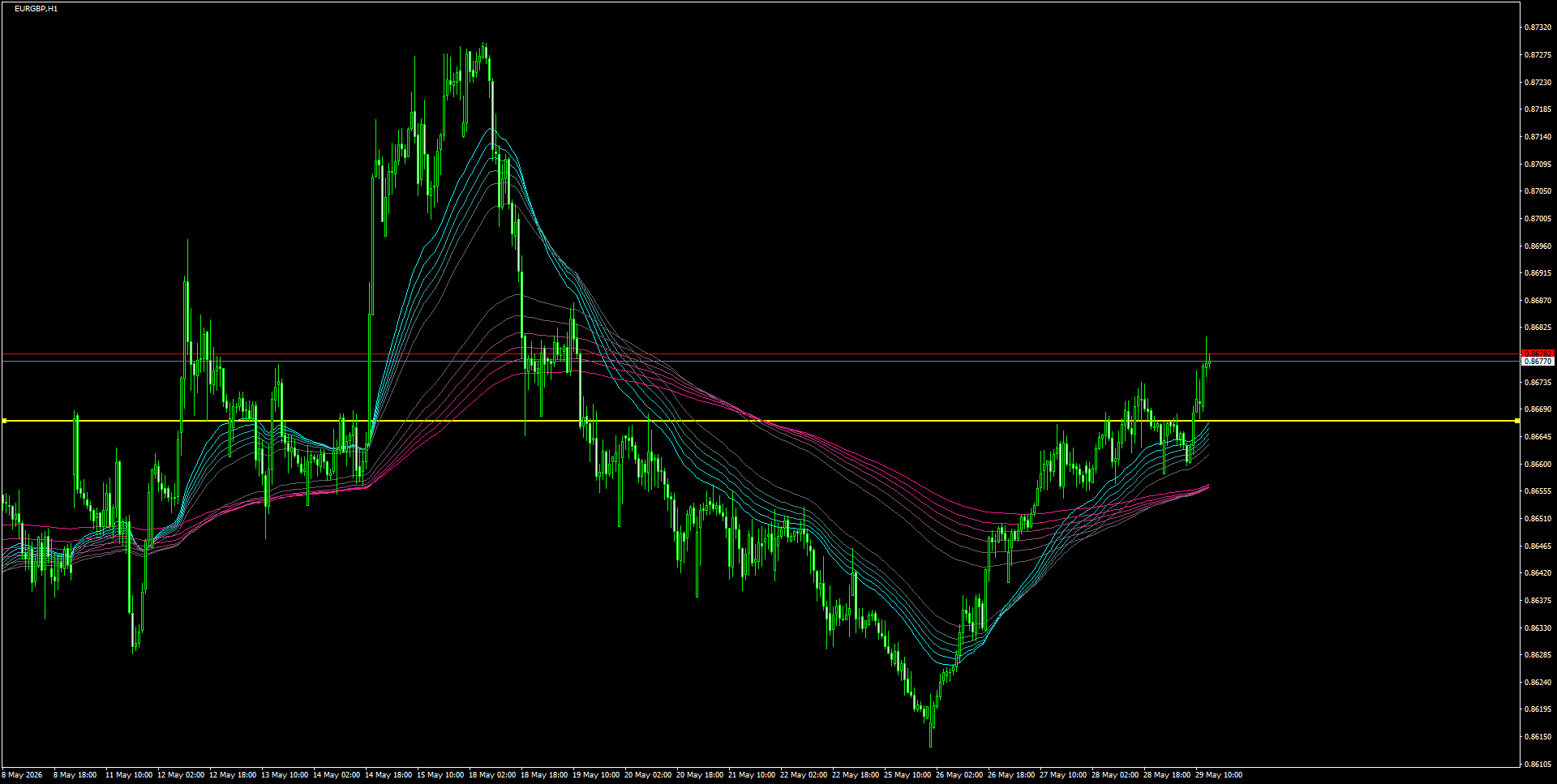Click the 13 May 10:00 time label

[x=285, y=775]
